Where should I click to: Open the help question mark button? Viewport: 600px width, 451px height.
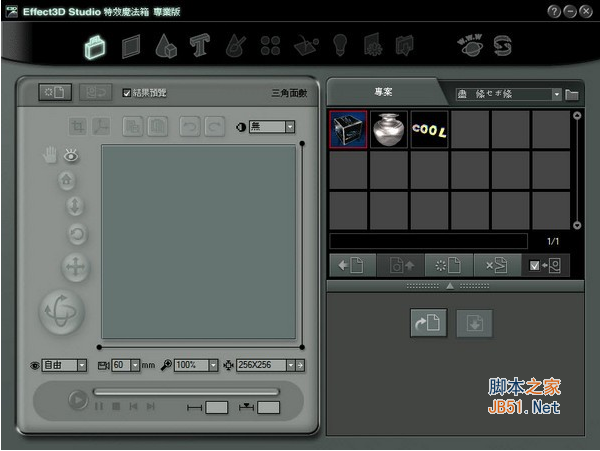click(x=554, y=12)
